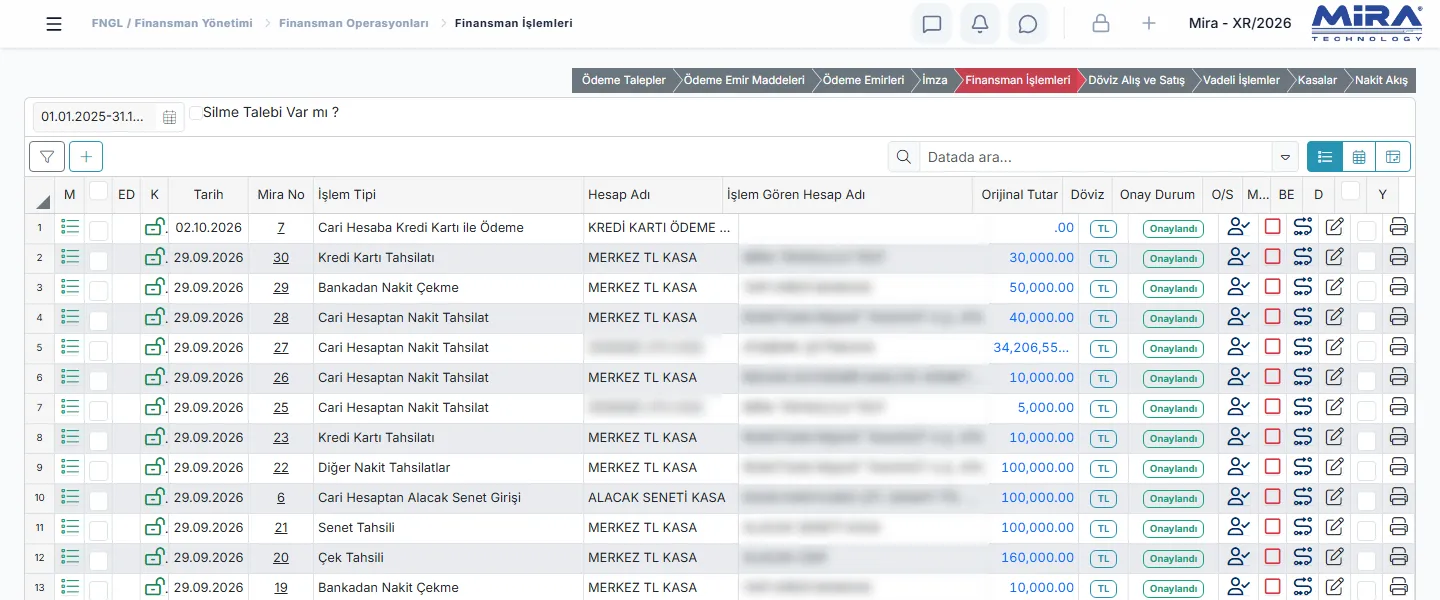Expand the grid corner triangle selector
This screenshot has width=1440, height=600.
pos(43,200)
